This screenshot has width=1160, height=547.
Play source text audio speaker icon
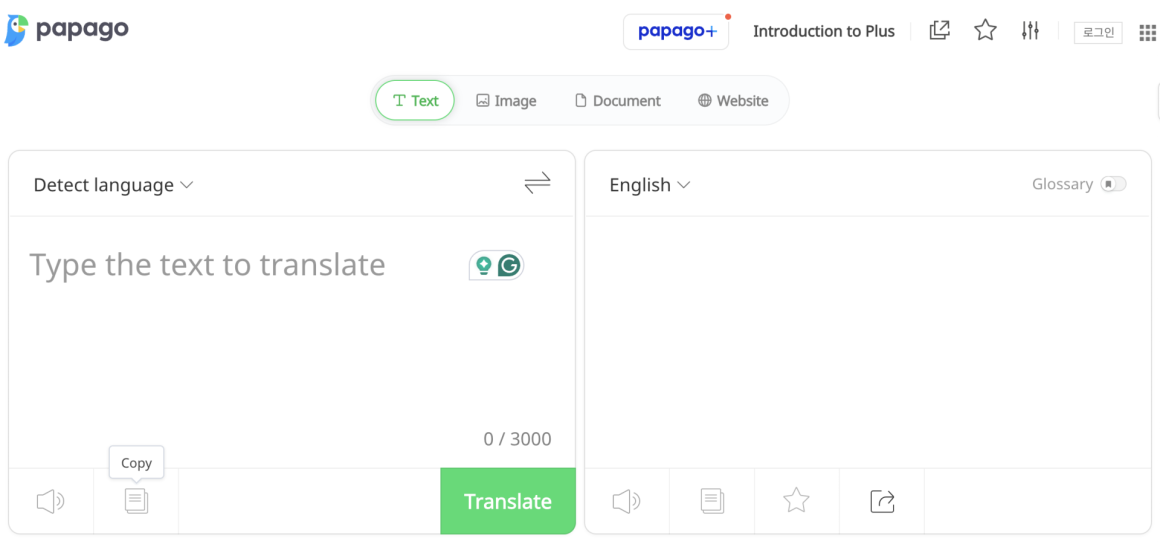[x=50, y=501]
